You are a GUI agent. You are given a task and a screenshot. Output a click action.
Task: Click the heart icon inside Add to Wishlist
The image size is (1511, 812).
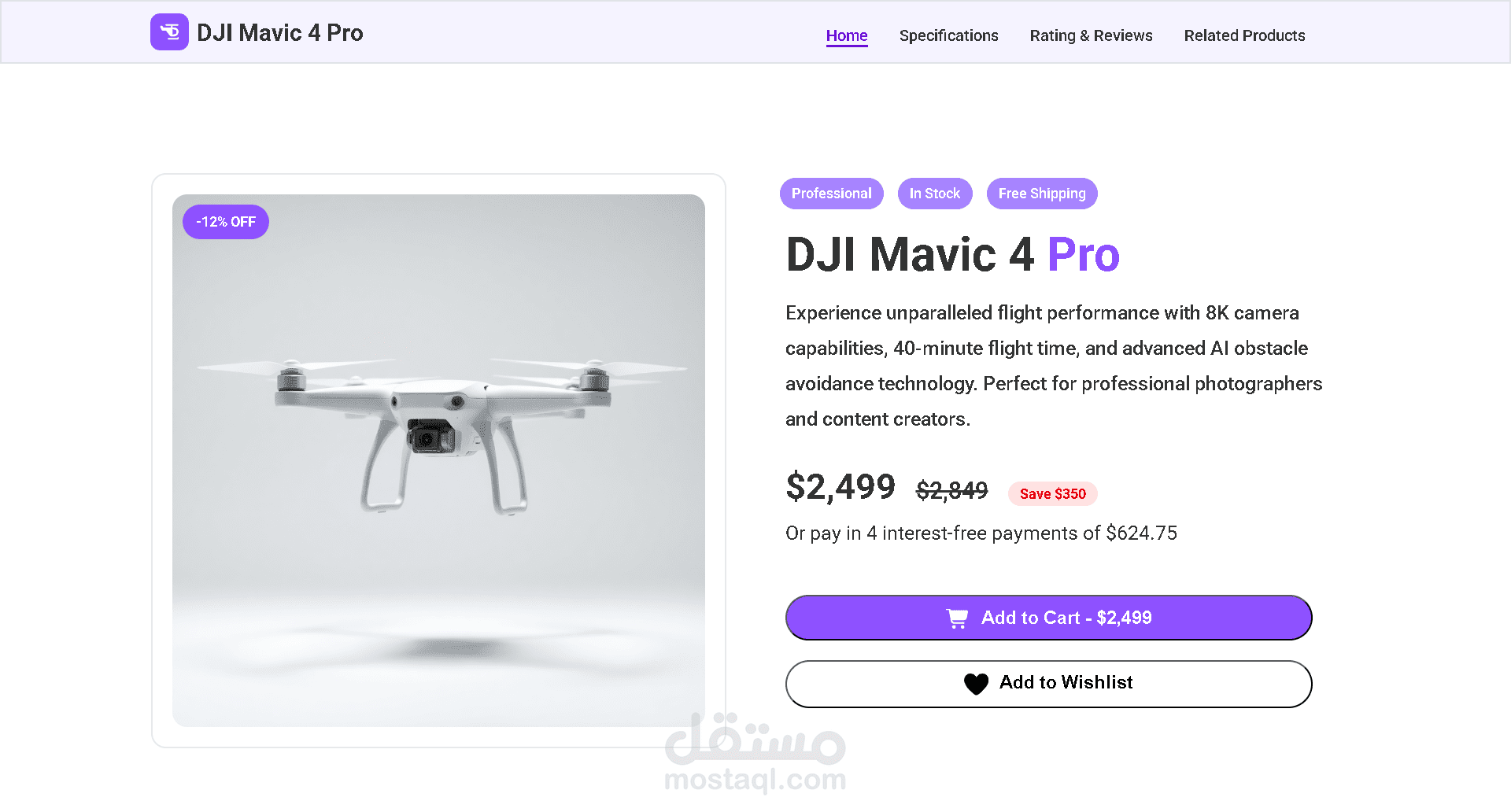[x=976, y=683]
